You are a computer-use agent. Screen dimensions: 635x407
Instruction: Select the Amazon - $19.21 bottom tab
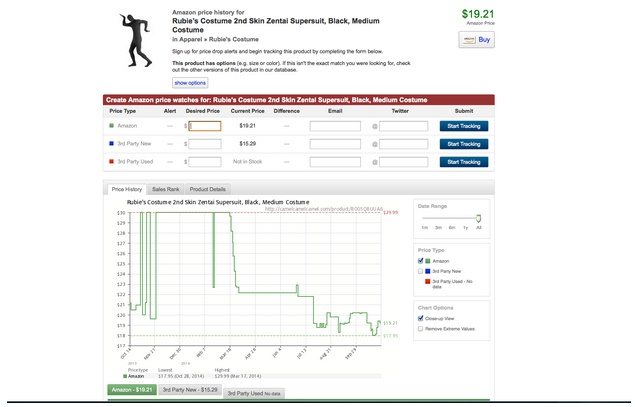132,390
